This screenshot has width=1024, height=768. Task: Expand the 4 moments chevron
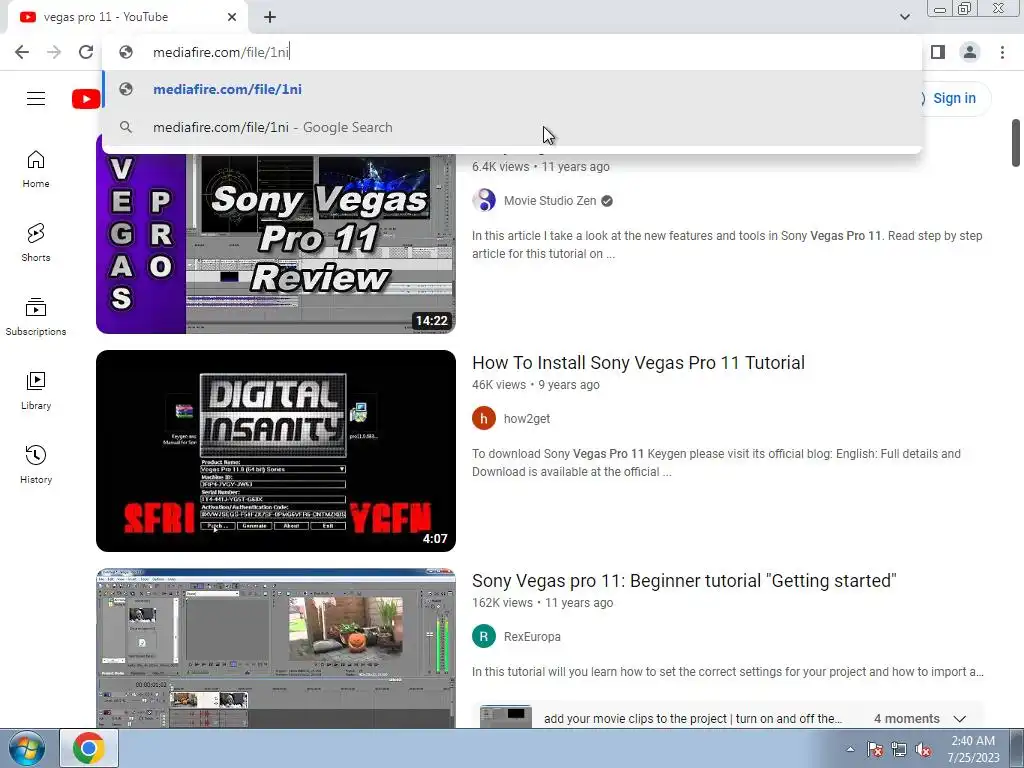pos(959,719)
